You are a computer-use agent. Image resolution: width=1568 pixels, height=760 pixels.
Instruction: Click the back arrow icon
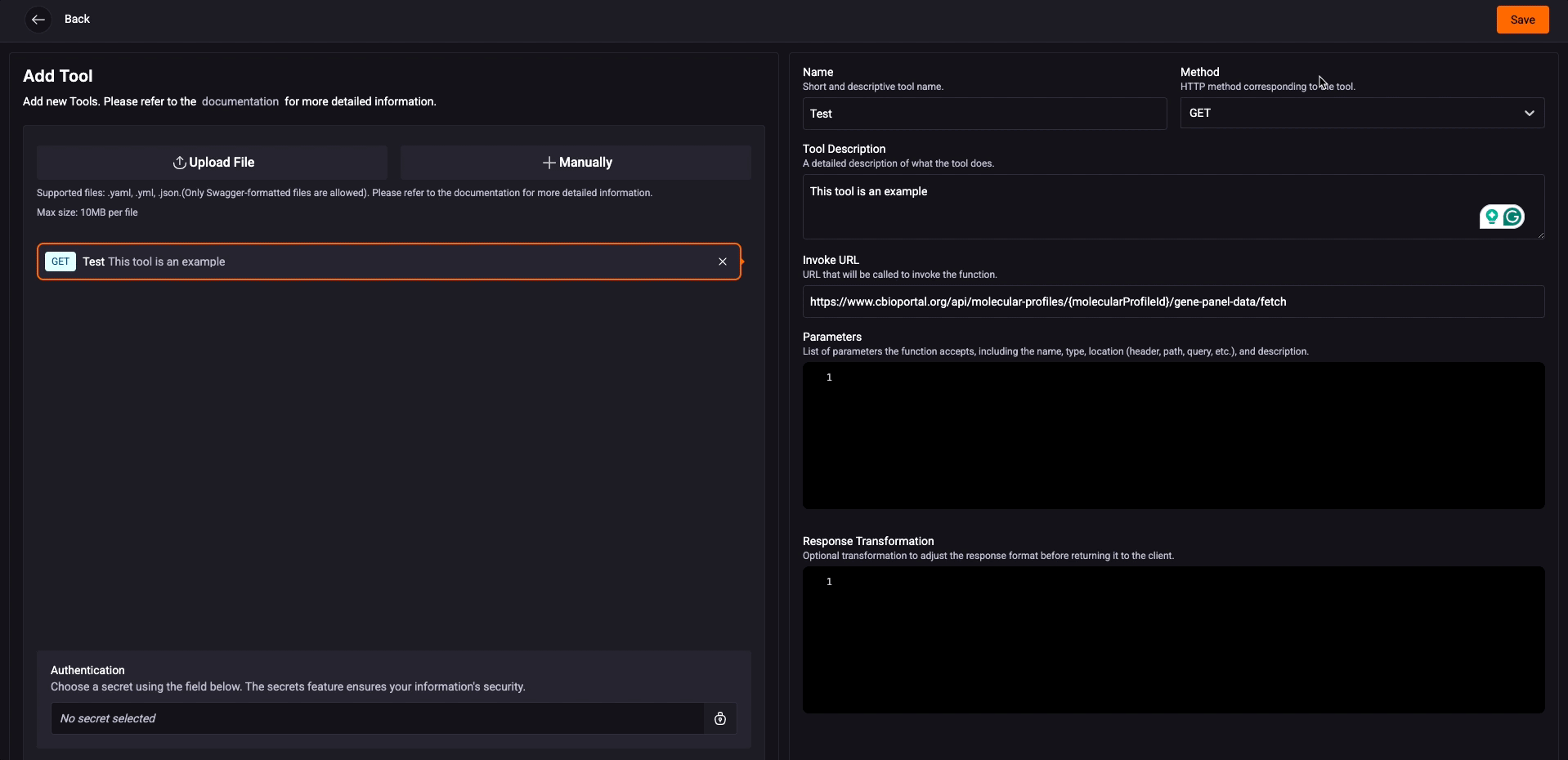point(38,20)
